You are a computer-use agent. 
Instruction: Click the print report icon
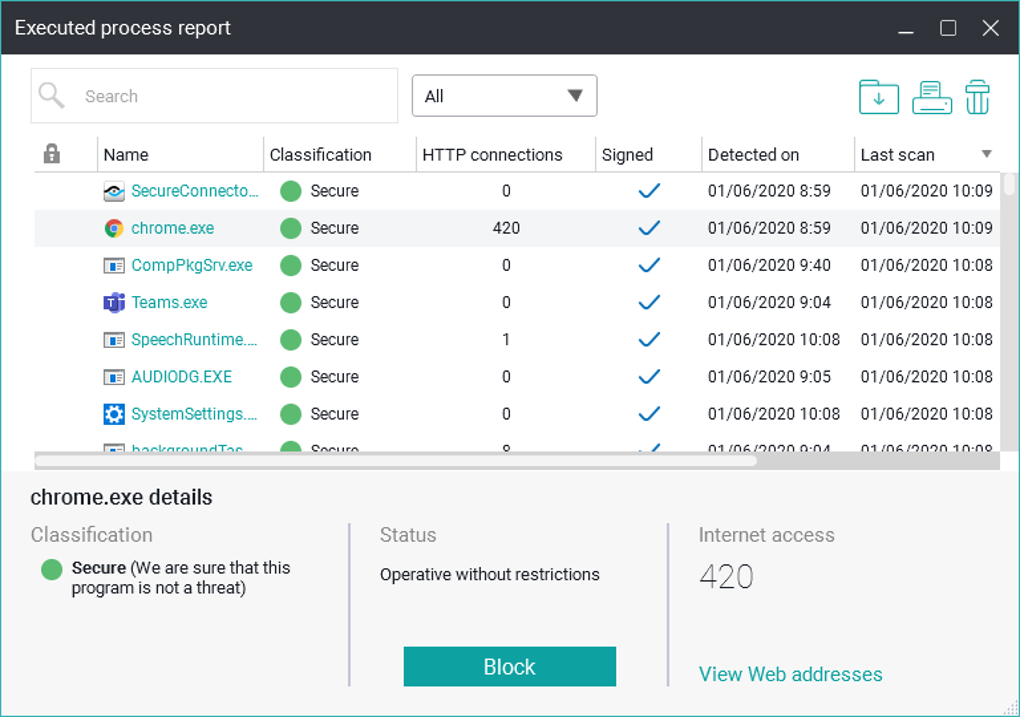point(932,97)
